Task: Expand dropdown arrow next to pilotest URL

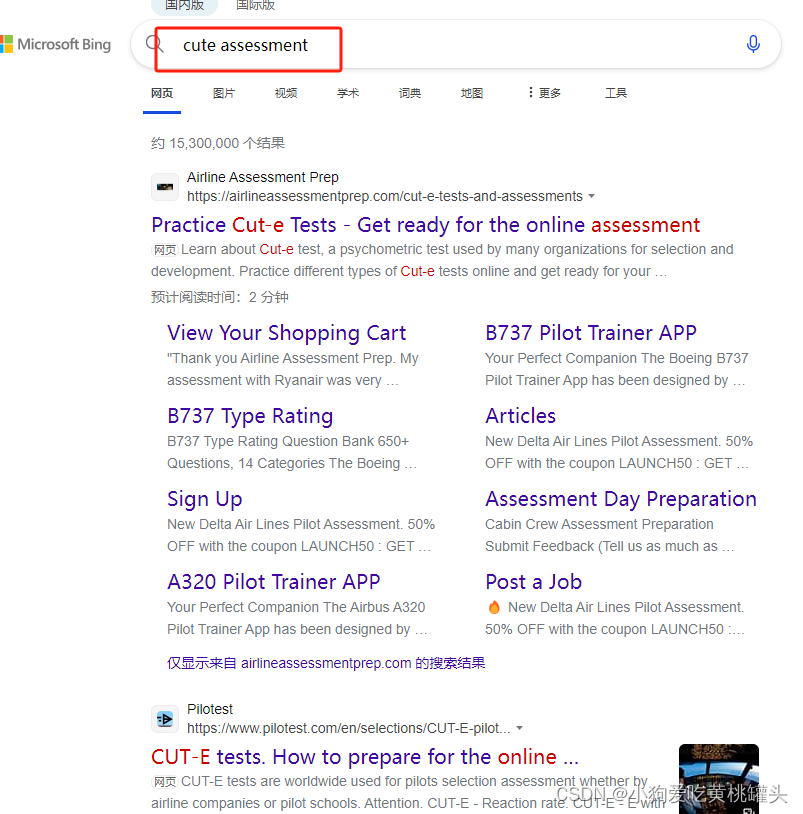Action: 520,728
